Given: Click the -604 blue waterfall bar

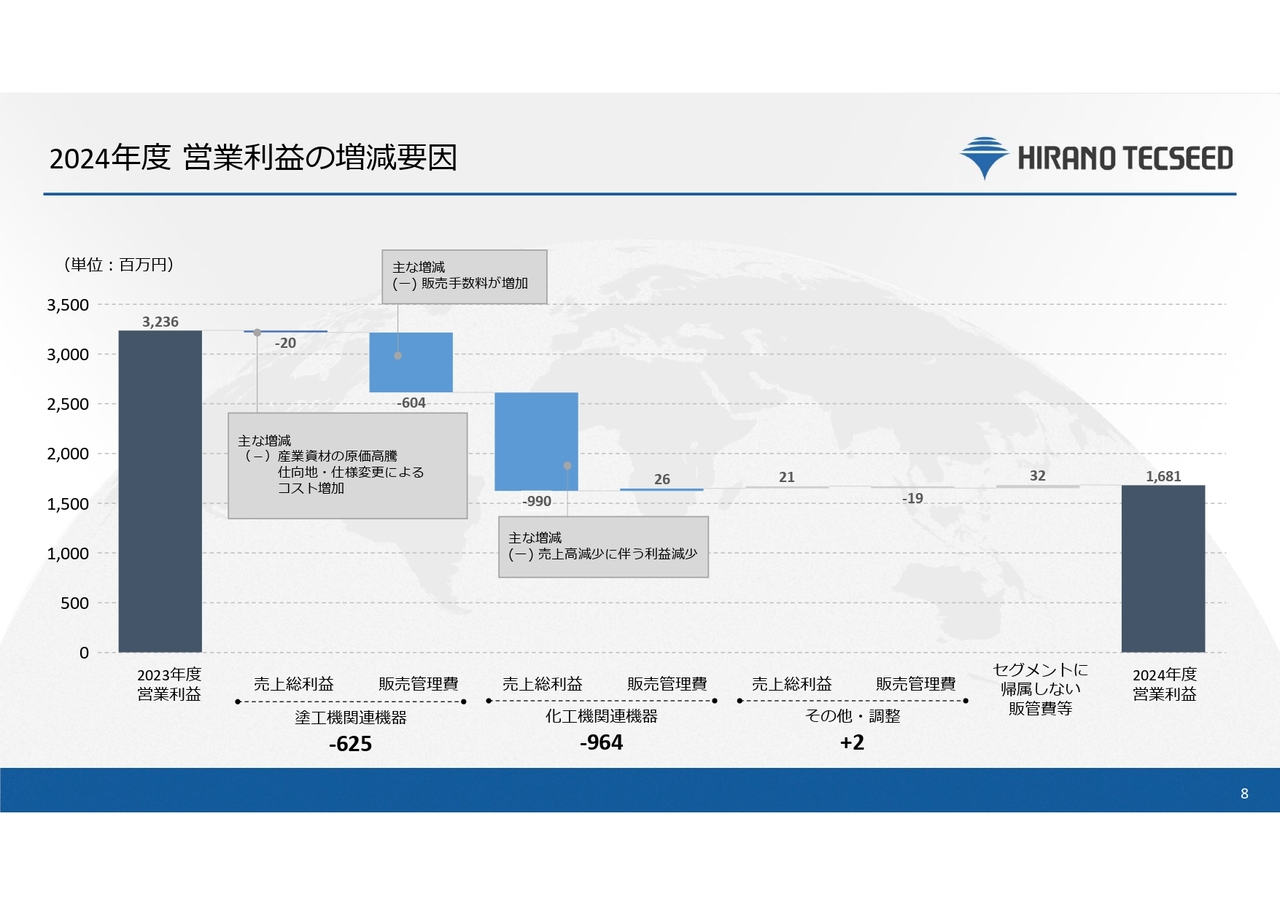Looking at the screenshot, I should [x=411, y=362].
